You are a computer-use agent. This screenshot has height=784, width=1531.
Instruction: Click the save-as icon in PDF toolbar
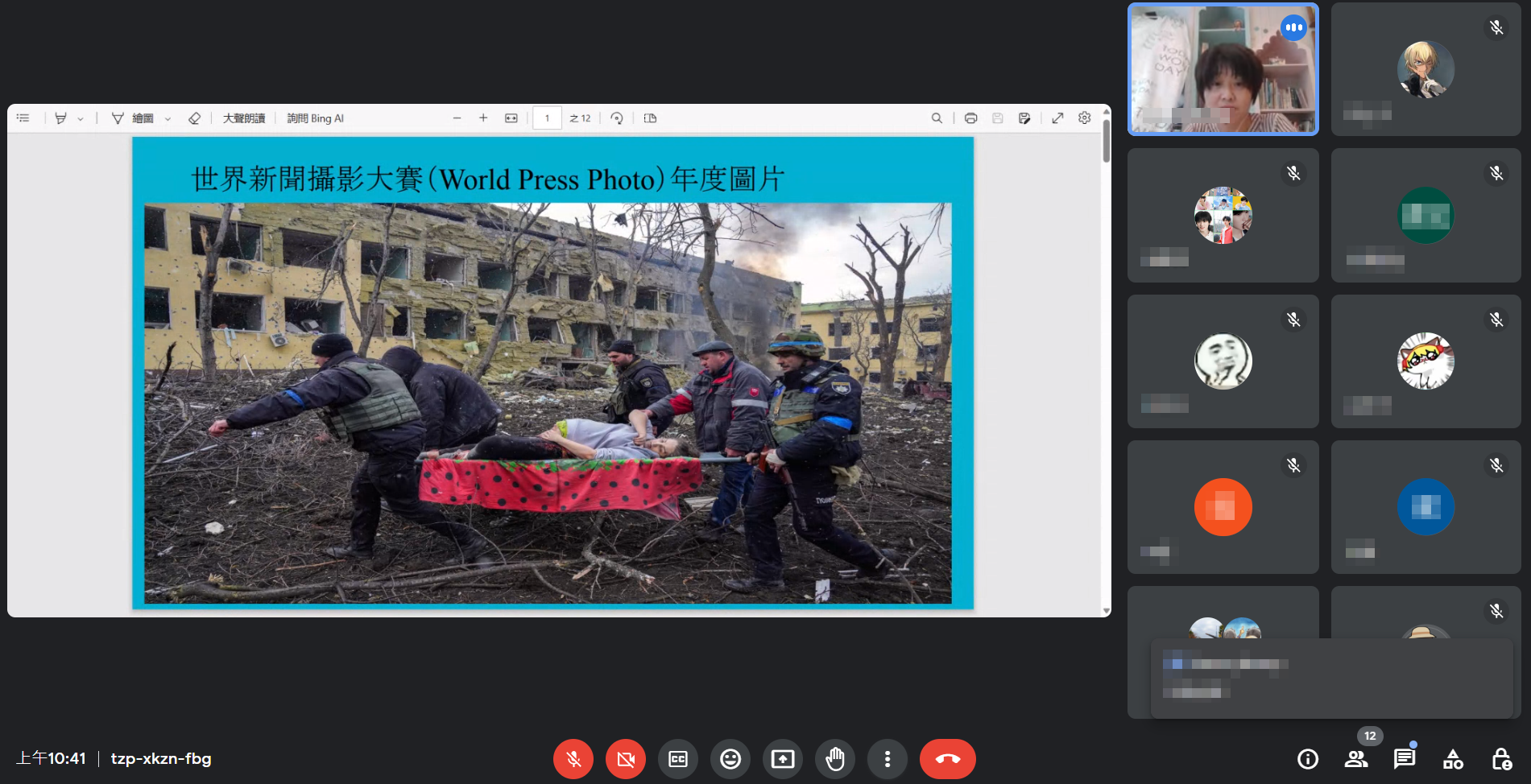pos(1024,118)
